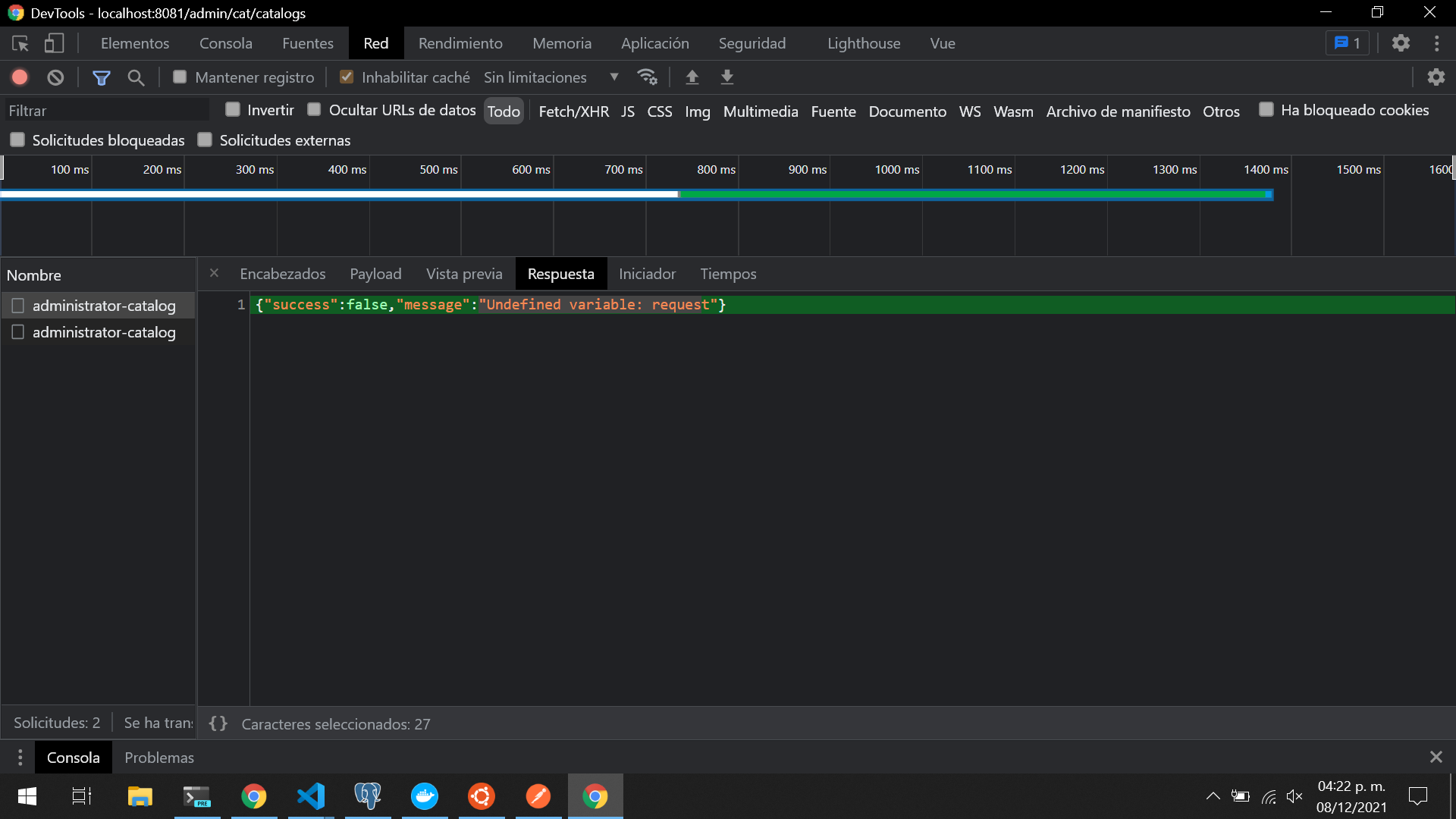Image resolution: width=1456 pixels, height=819 pixels.
Task: Select the second administrator-catalog request
Action: point(98,332)
